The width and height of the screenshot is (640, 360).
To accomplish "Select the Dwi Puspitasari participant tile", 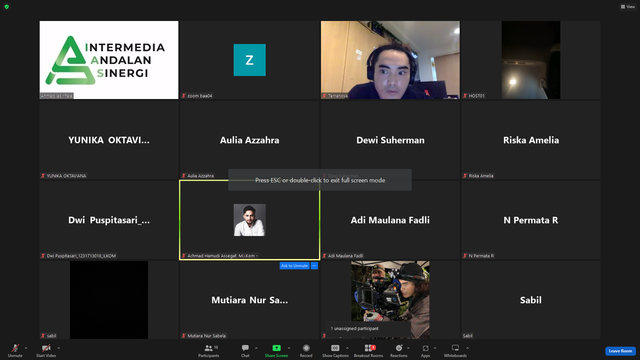I will tap(109, 220).
